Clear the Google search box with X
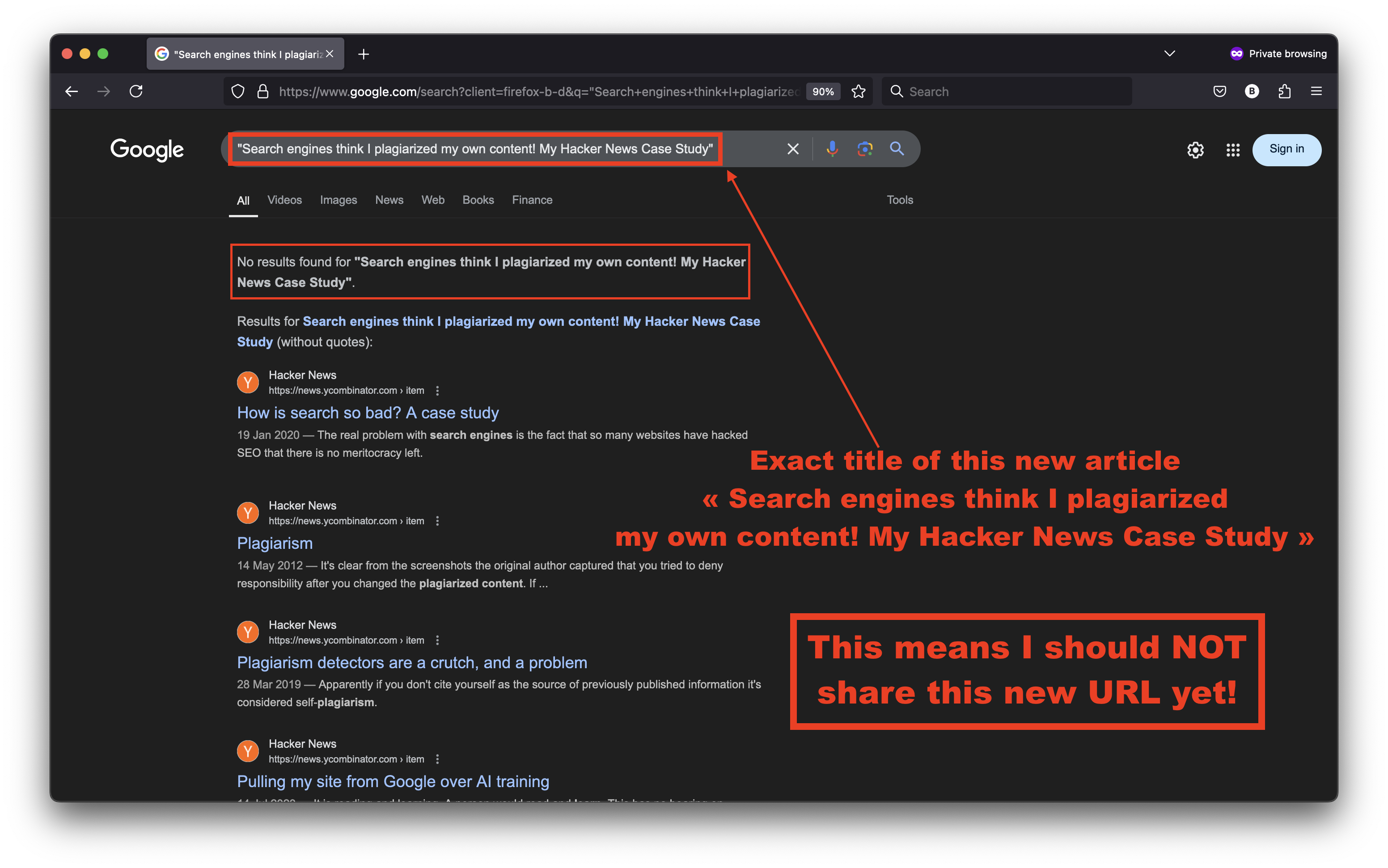Viewport: 1388px width, 868px height. [x=793, y=149]
